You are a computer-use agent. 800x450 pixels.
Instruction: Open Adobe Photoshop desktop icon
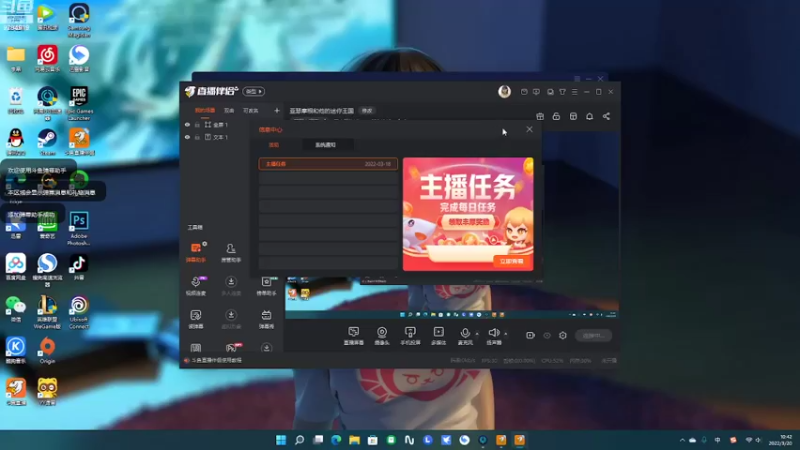click(x=79, y=228)
